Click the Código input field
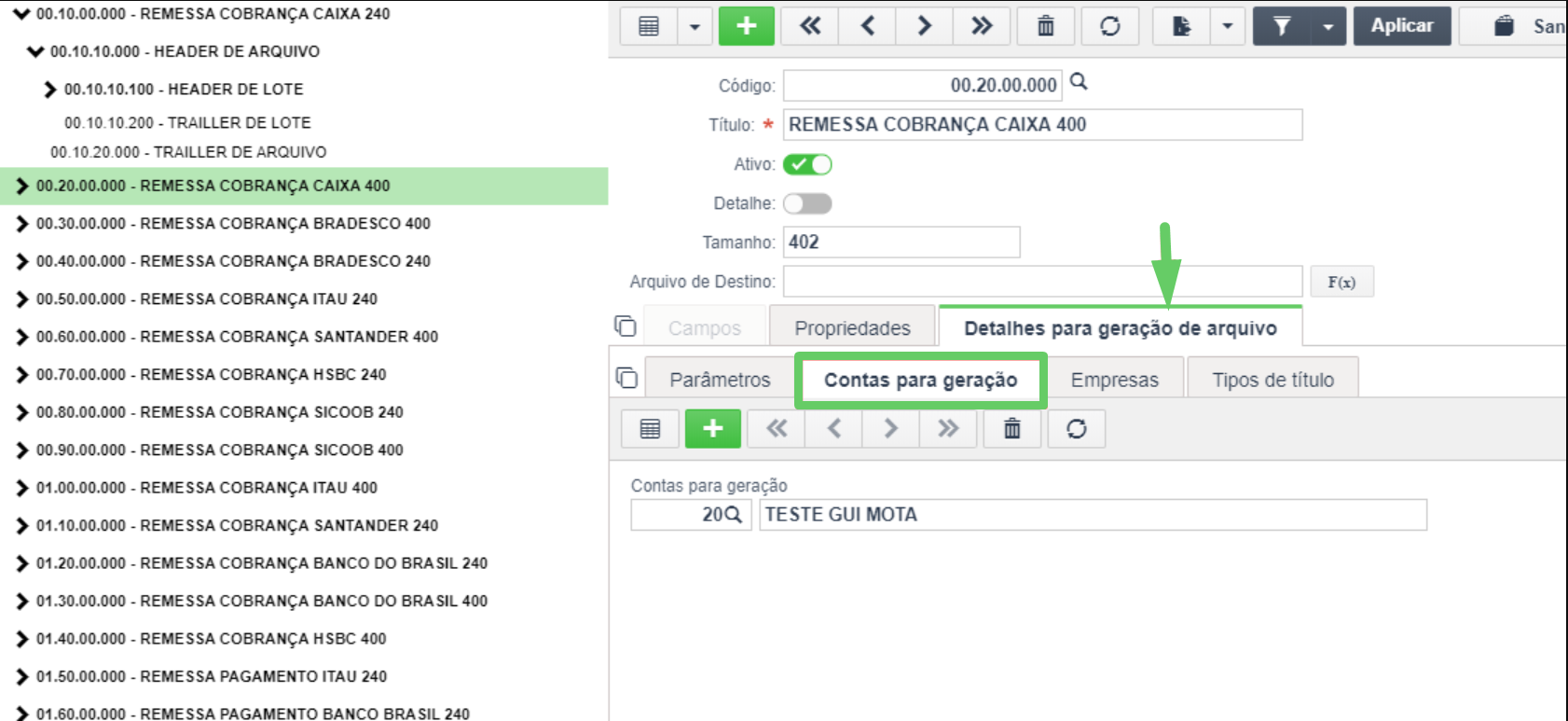This screenshot has width=1568, height=721. [x=923, y=86]
